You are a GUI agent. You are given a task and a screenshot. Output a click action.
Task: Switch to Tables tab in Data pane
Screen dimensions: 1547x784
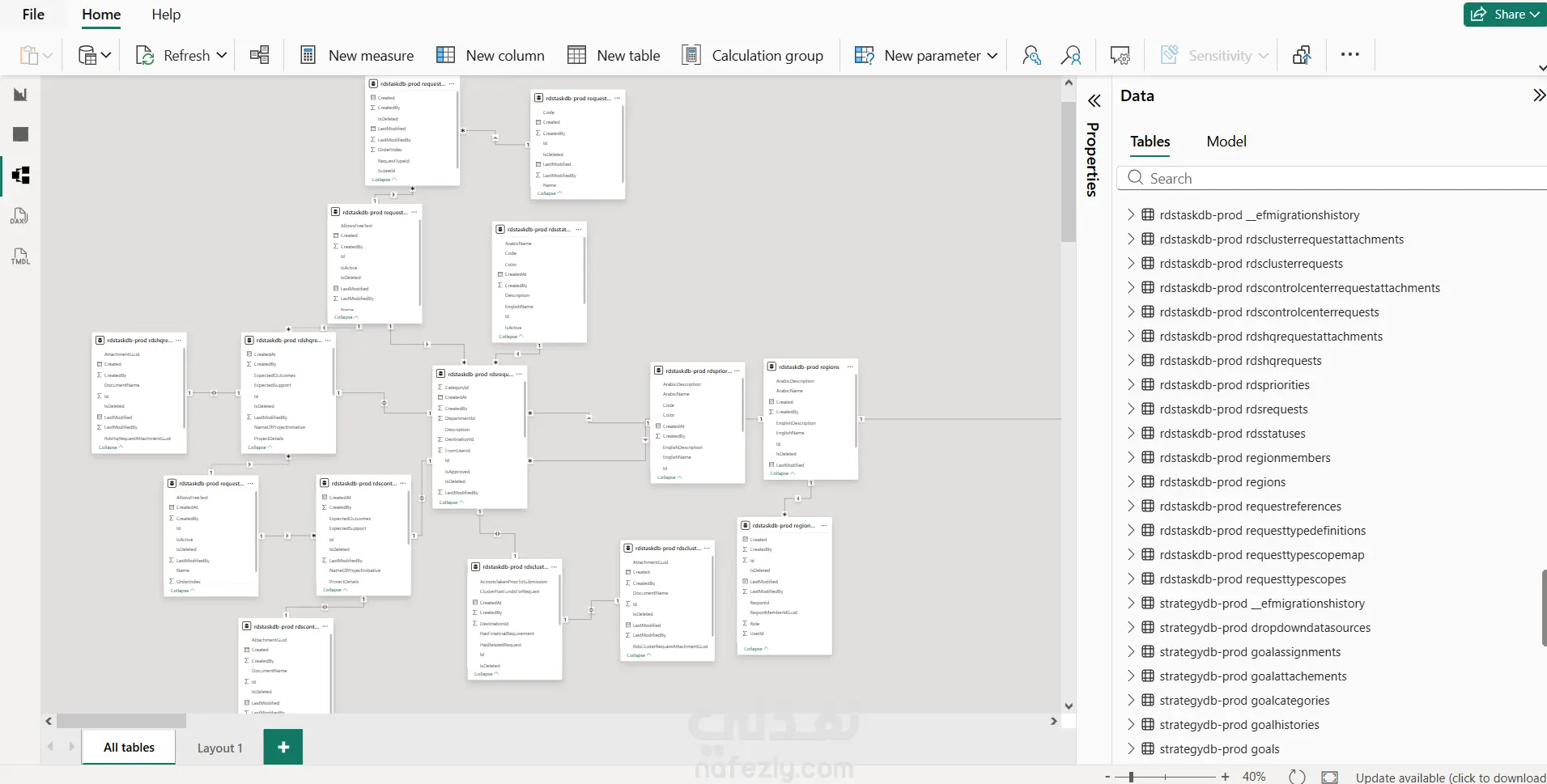(x=1150, y=142)
